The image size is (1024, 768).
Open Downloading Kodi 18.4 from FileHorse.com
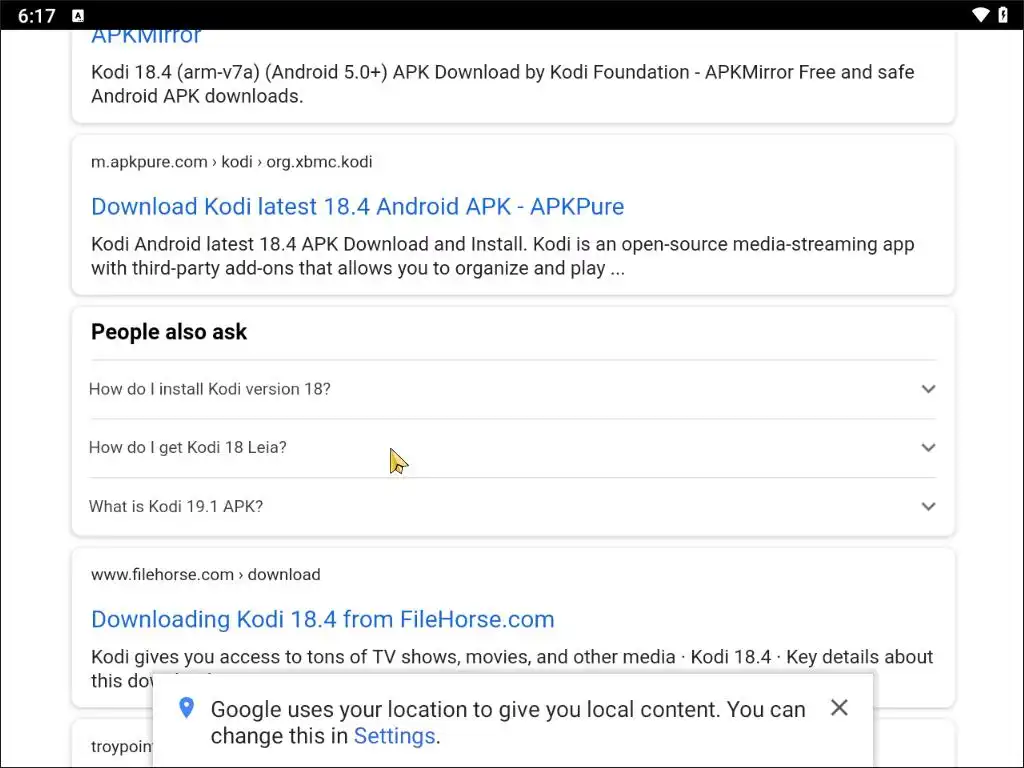[322, 619]
